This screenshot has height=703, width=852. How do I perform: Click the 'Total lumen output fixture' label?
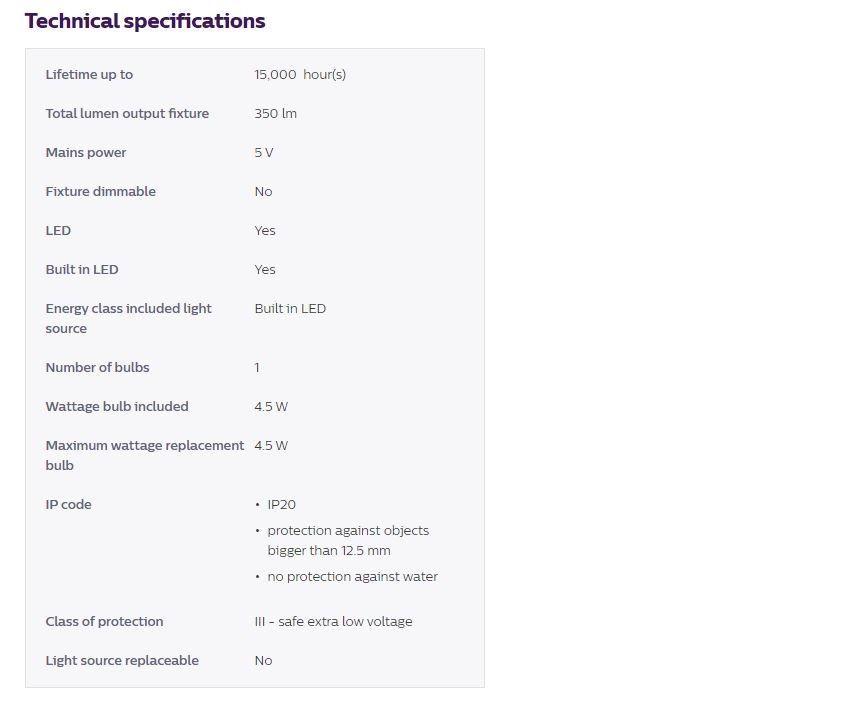[x=127, y=114]
